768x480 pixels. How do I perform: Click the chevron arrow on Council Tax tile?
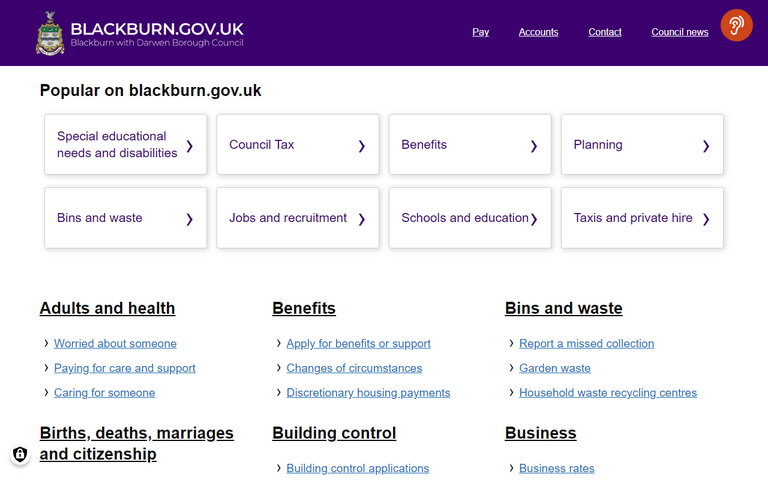361,146
